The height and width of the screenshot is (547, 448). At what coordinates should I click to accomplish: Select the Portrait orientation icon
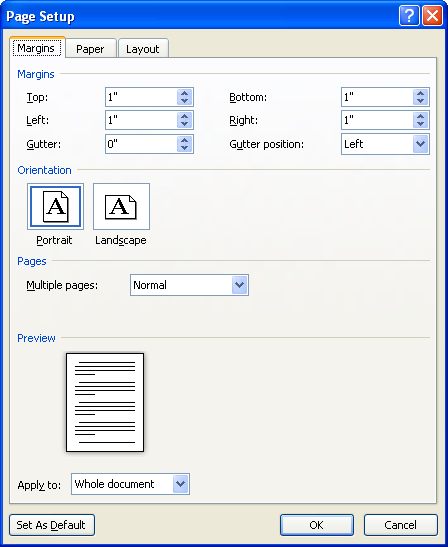click(x=55, y=207)
